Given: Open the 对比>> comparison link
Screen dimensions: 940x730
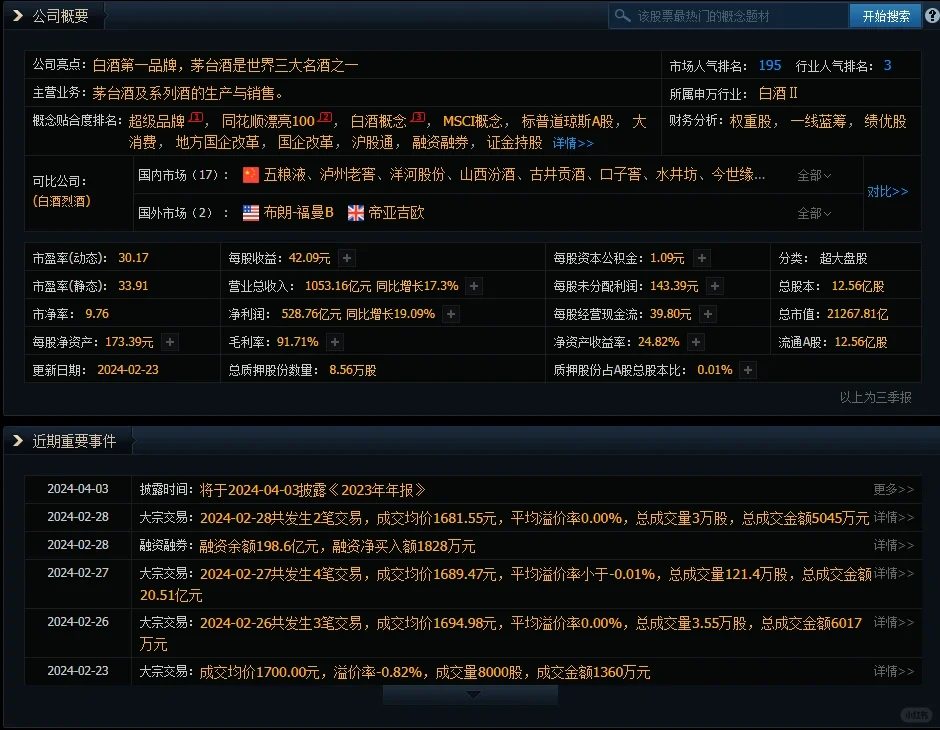Looking at the screenshot, I should pos(888,191).
